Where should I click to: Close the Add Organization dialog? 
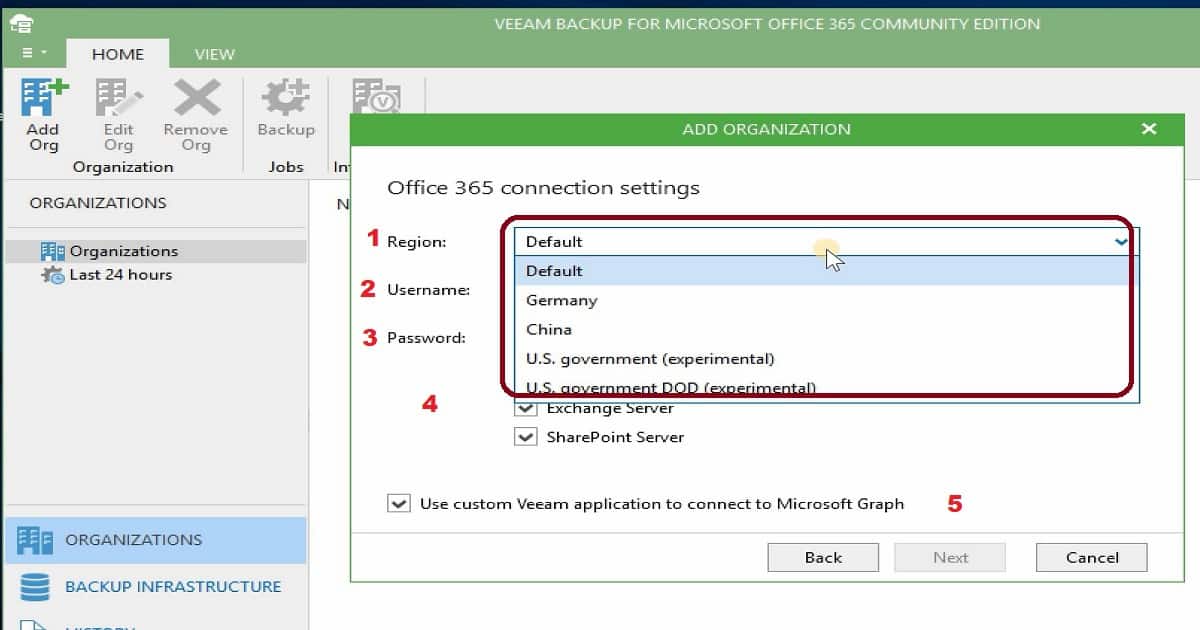[1148, 129]
